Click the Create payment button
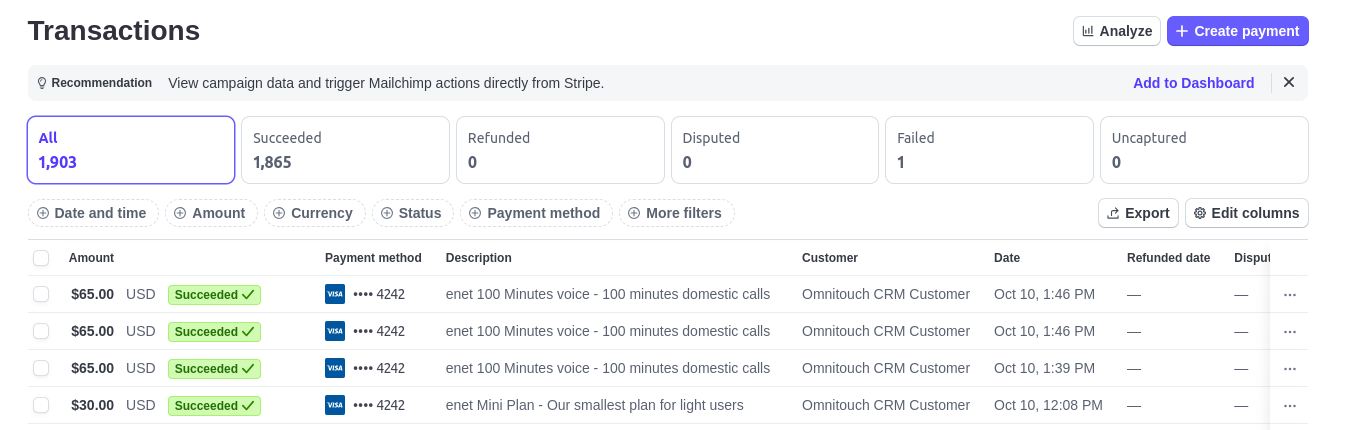 point(1237,31)
